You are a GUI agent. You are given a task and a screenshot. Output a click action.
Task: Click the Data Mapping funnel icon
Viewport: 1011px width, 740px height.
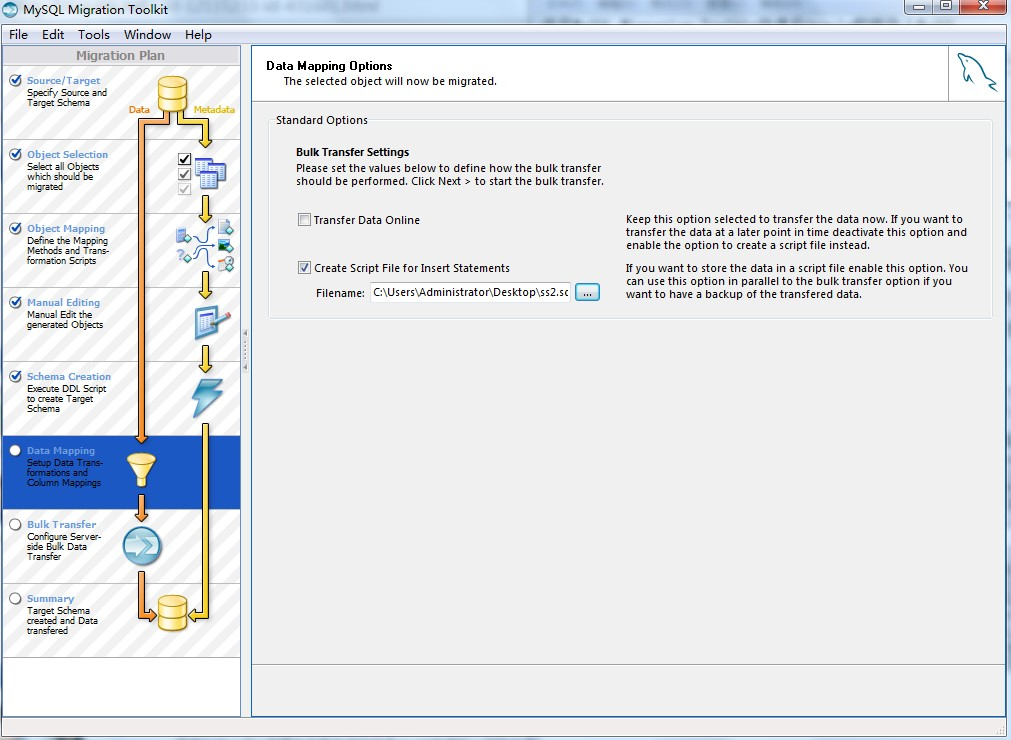coord(141,469)
